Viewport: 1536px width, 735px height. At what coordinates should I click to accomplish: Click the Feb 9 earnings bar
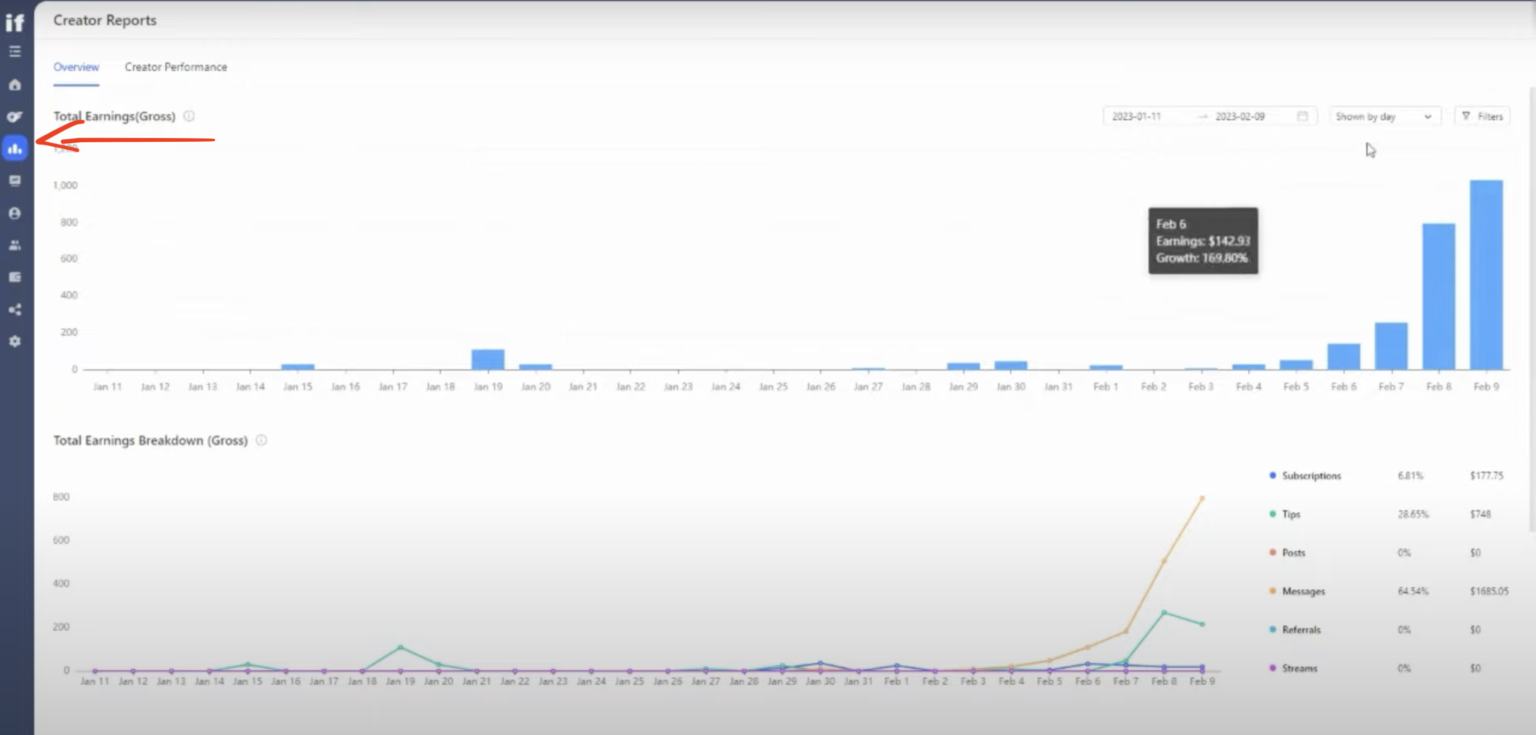click(1486, 274)
